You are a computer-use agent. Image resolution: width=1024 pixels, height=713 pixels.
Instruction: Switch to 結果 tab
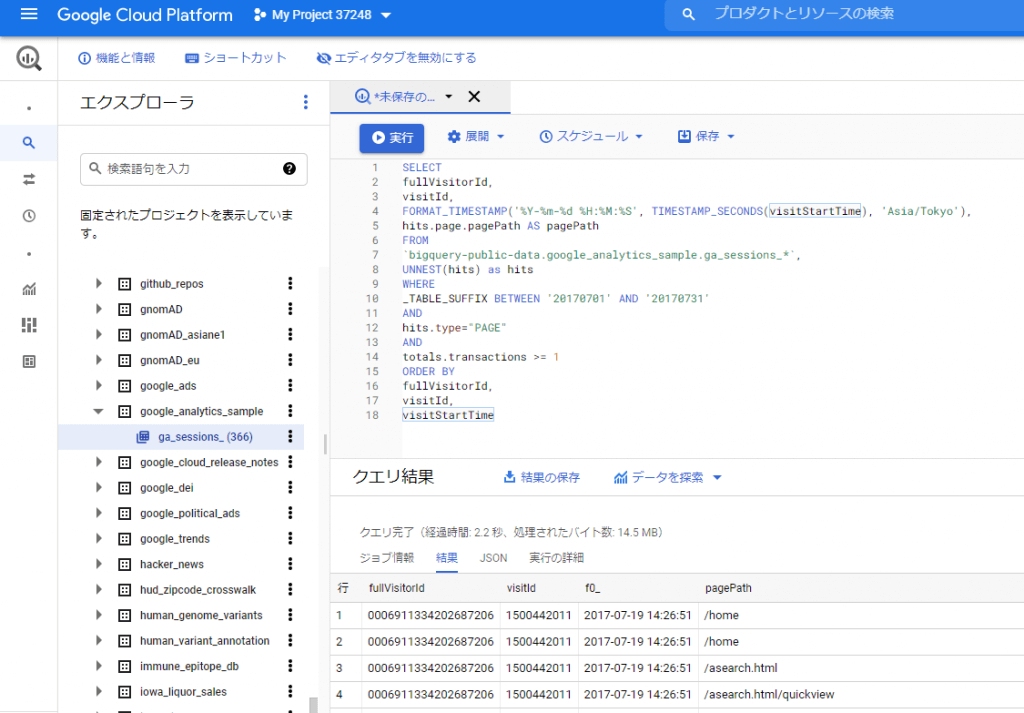(447, 558)
